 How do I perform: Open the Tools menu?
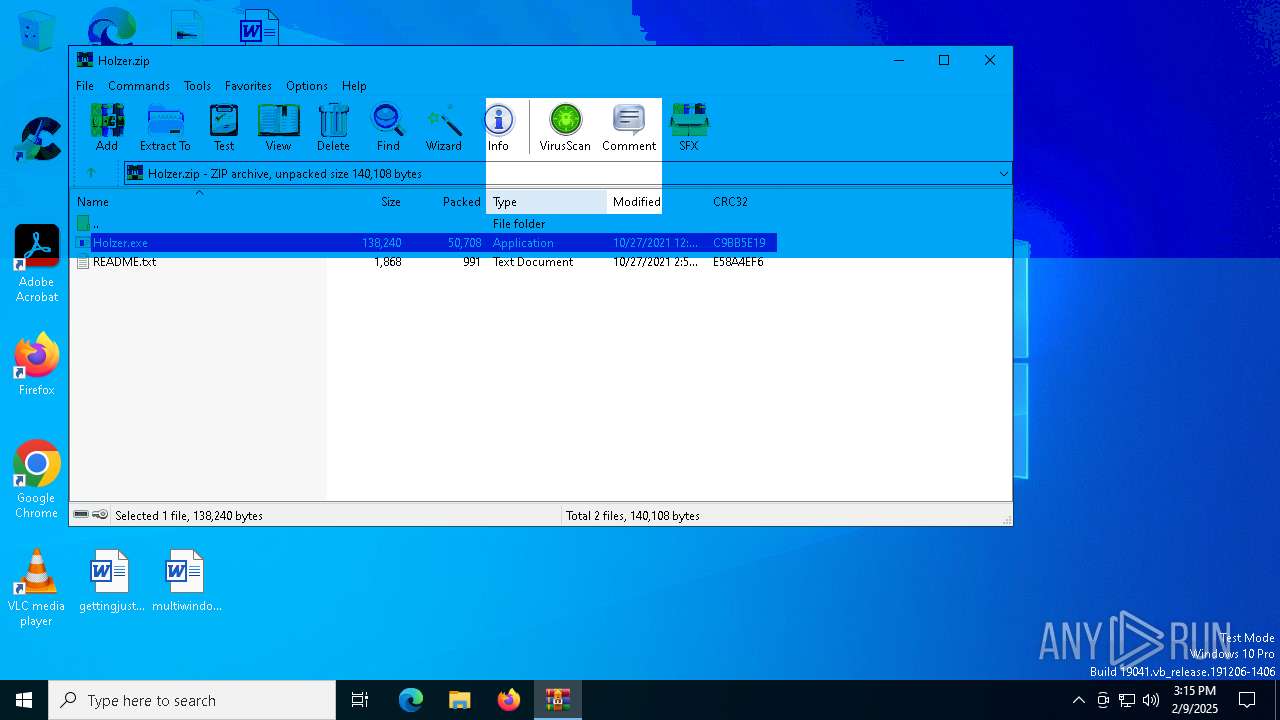(x=197, y=86)
